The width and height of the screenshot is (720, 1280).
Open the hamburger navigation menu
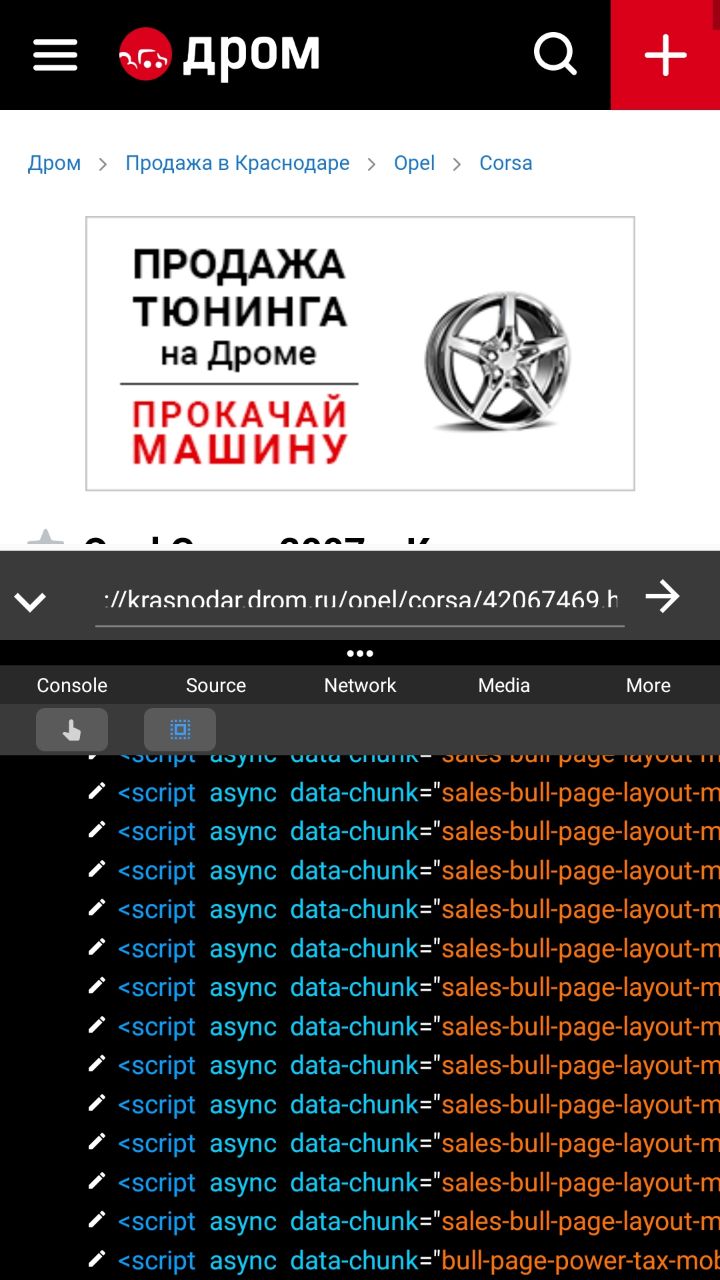55,54
